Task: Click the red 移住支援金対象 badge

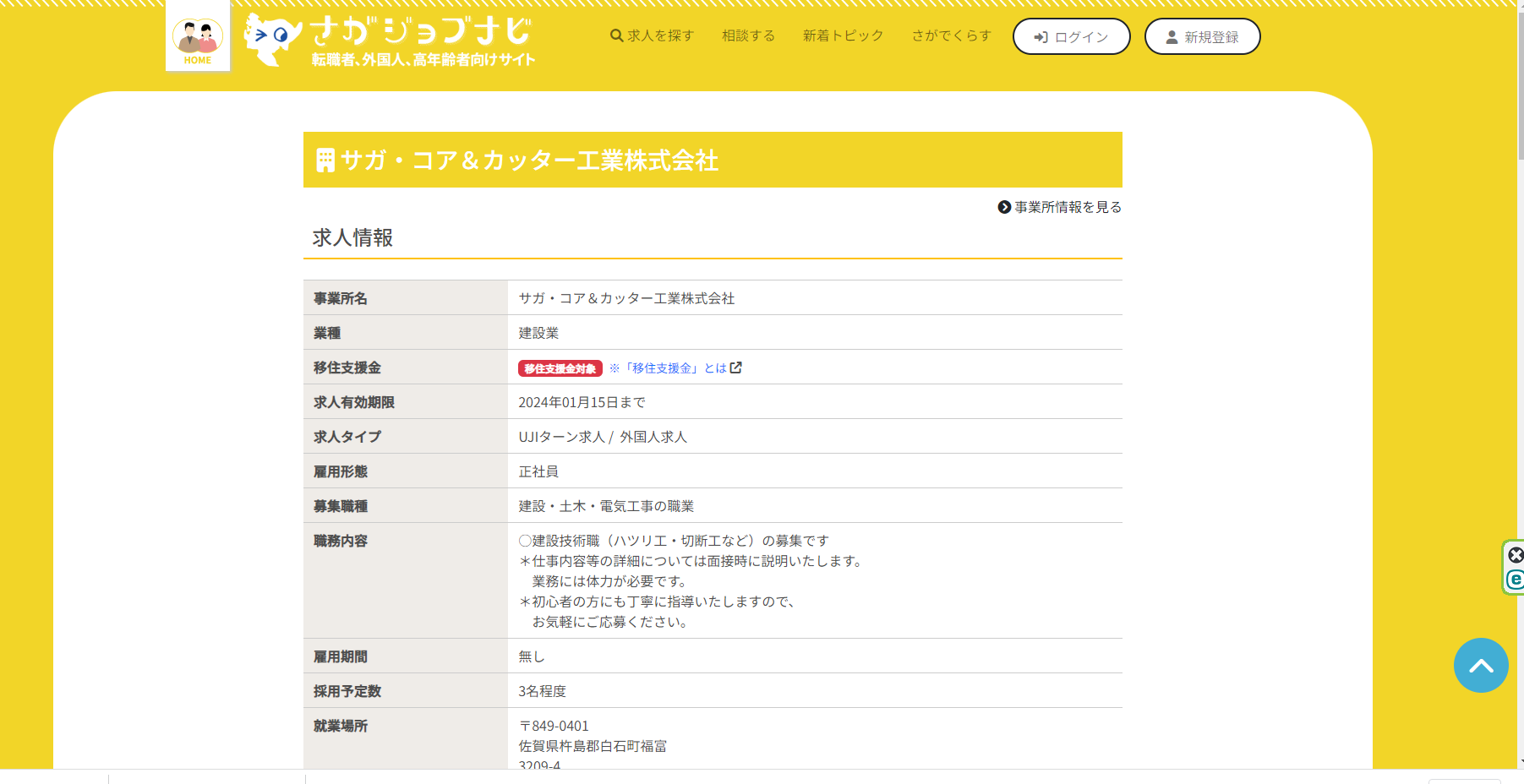Action: pos(560,368)
